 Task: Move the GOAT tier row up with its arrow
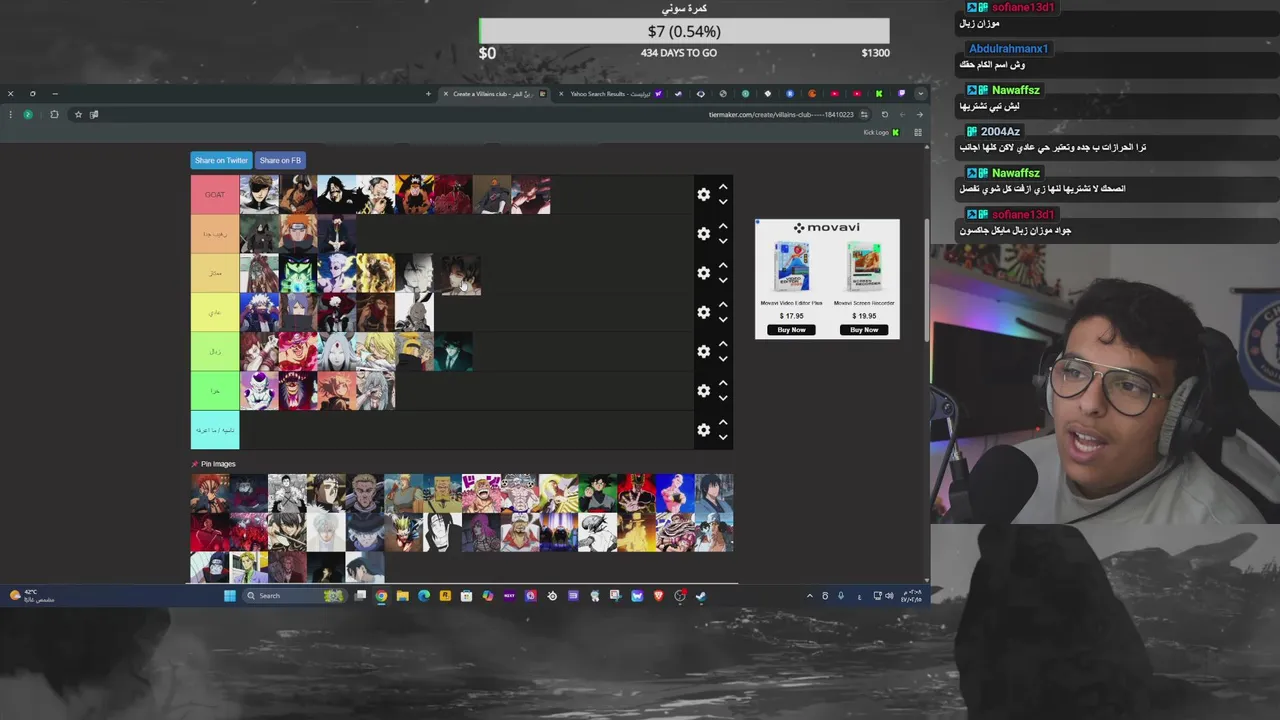[x=723, y=187]
